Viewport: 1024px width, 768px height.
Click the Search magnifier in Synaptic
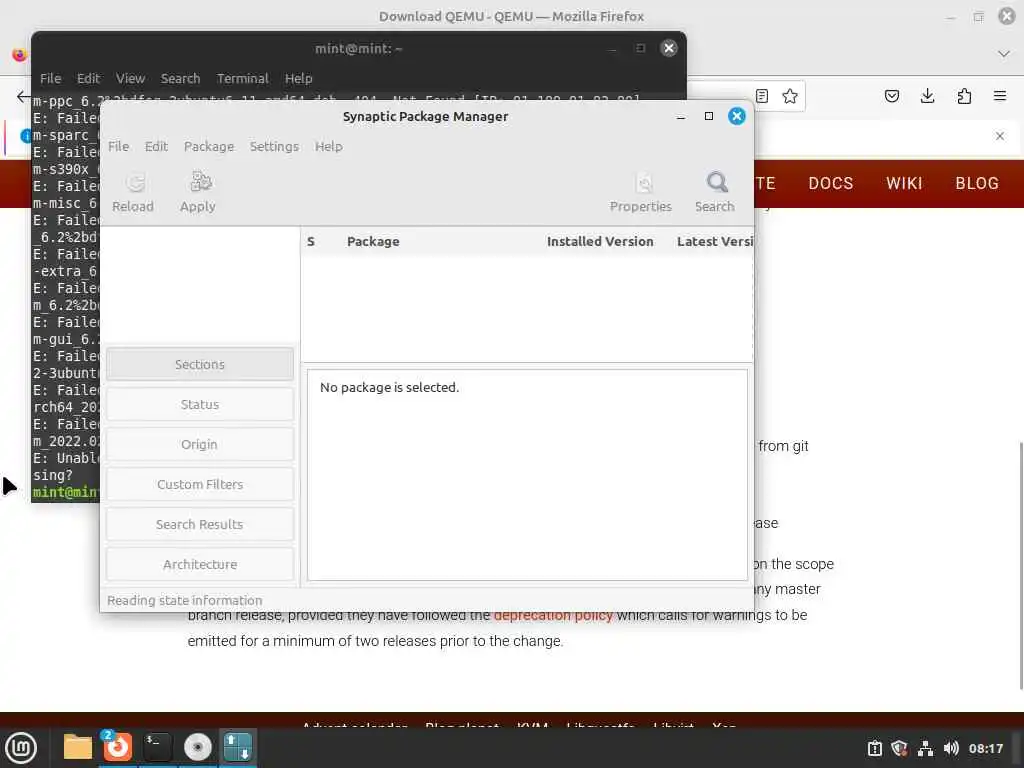pos(715,192)
